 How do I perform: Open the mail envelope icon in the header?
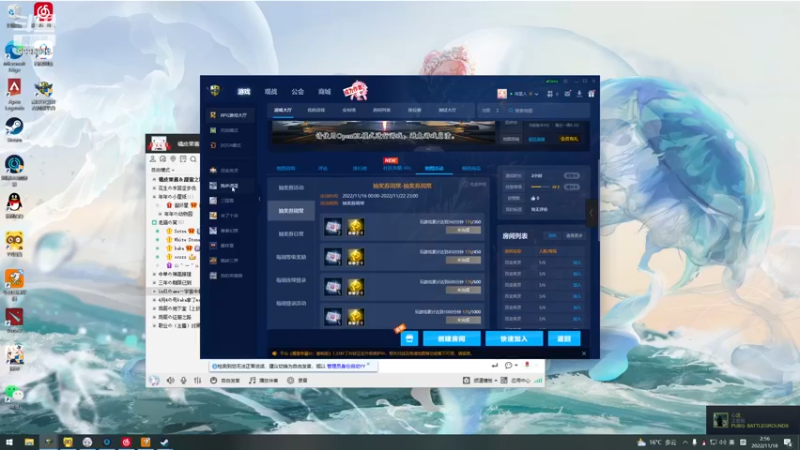(x=567, y=94)
